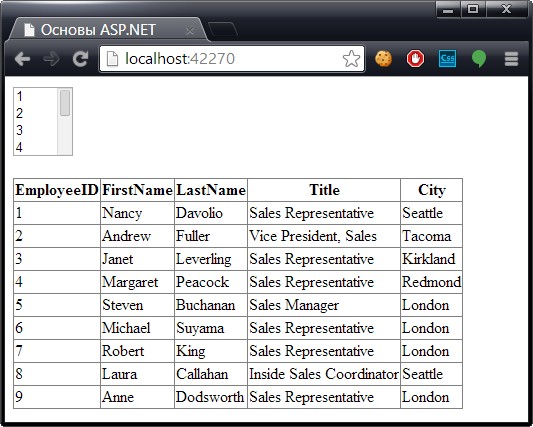The width and height of the screenshot is (533, 427).
Task: Click the Janet first name cell
Action: tap(137, 259)
